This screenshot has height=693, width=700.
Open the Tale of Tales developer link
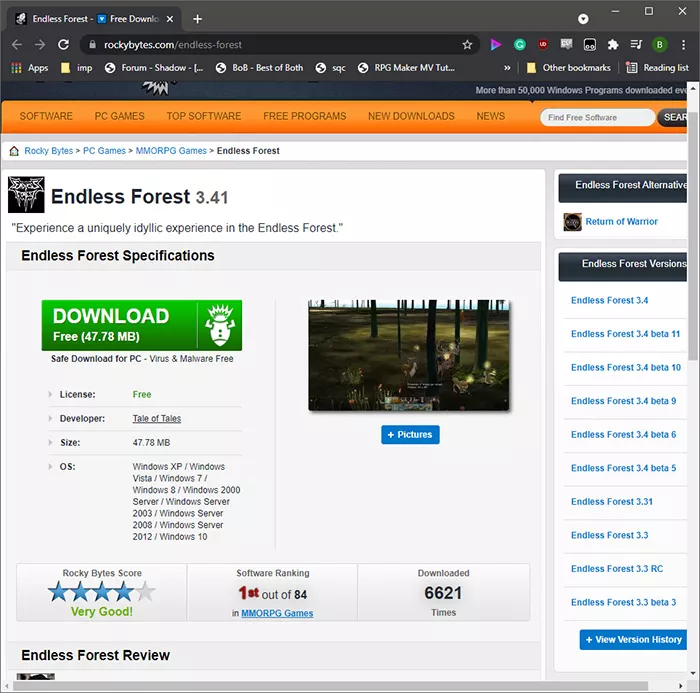pos(157,418)
